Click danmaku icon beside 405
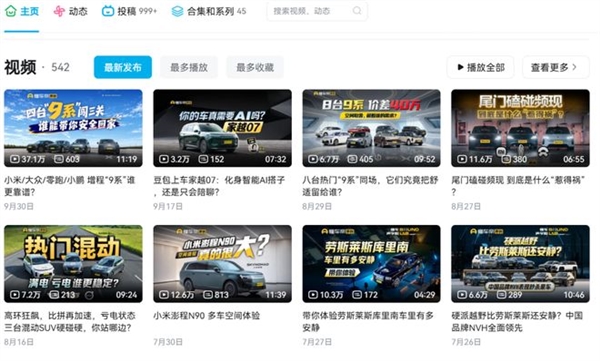The image size is (600, 361). coord(352,159)
